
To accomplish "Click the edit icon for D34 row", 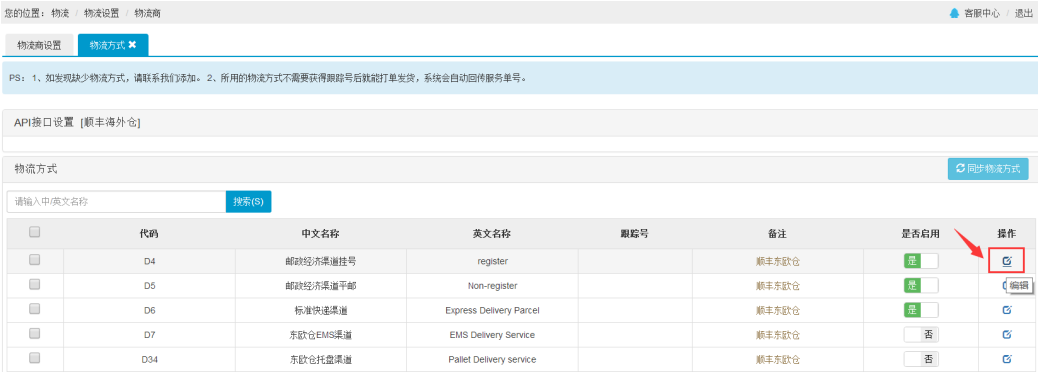I will (1007, 359).
